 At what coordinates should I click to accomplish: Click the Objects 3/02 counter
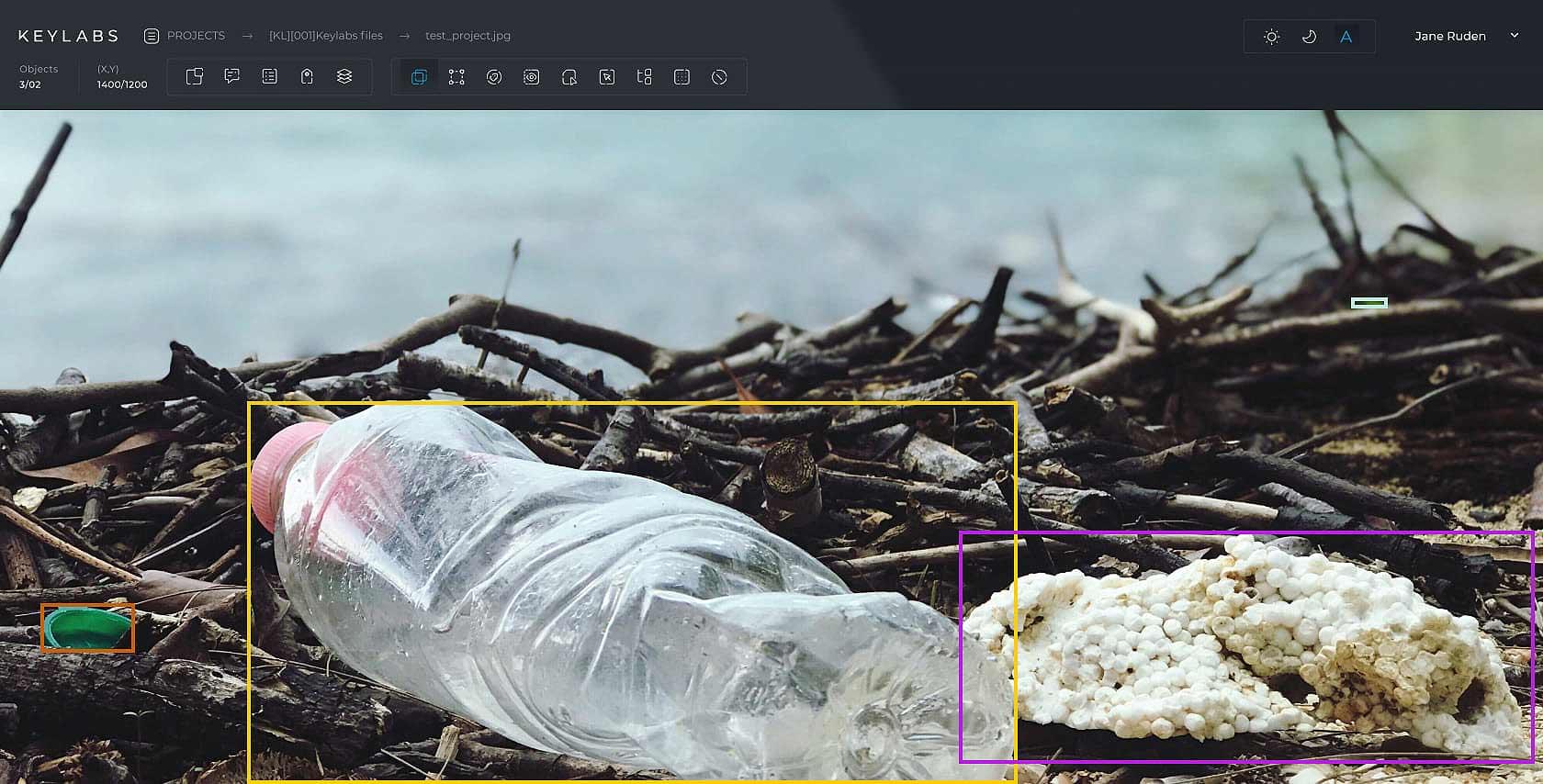[x=39, y=76]
